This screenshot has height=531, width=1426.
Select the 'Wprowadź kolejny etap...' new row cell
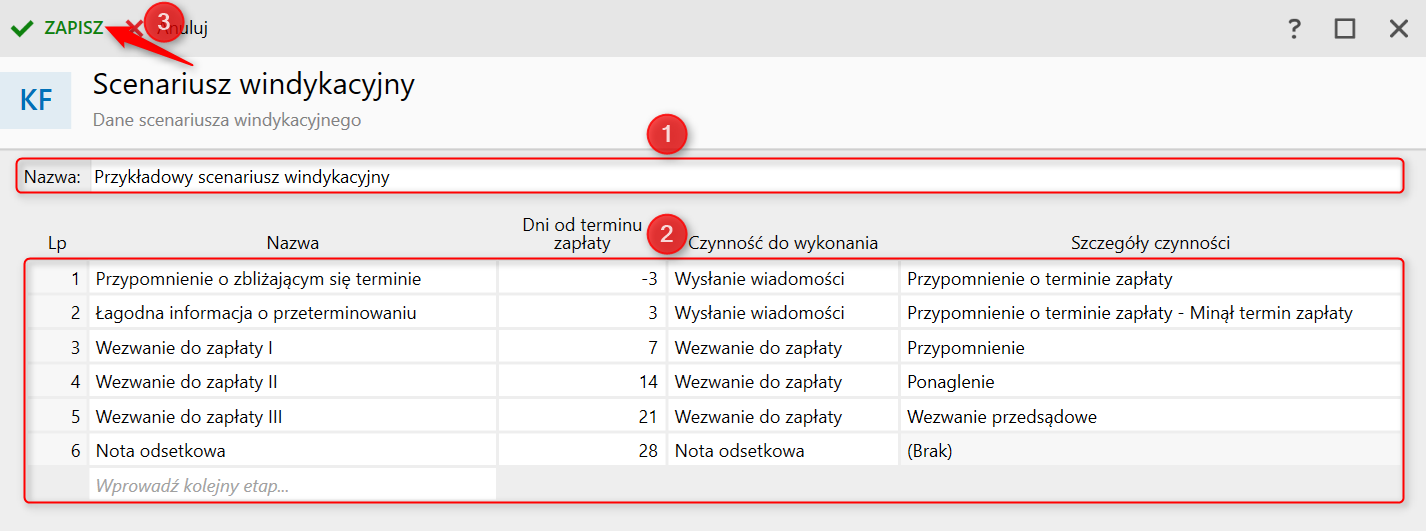click(x=292, y=486)
